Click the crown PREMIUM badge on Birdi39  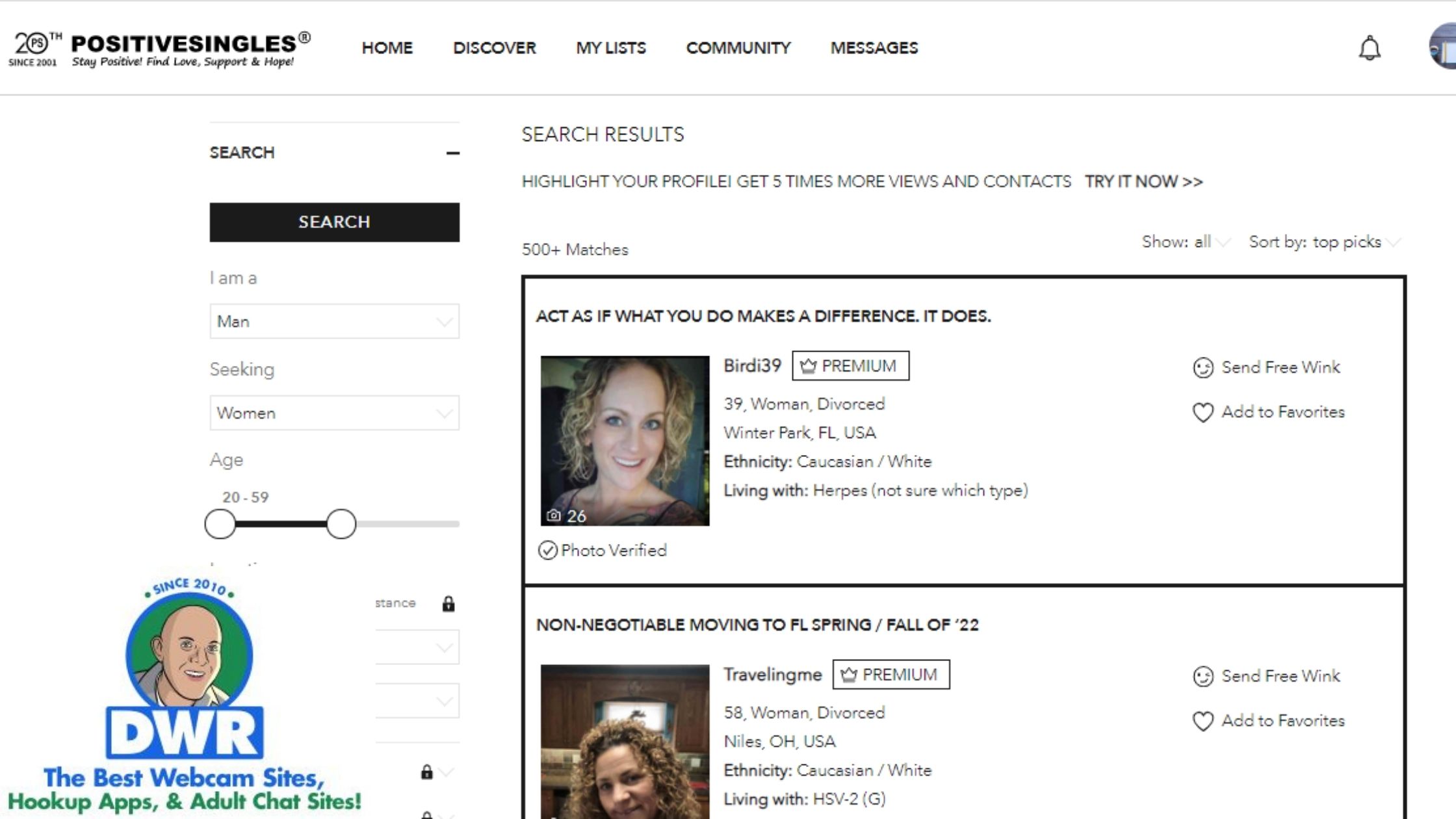click(850, 366)
